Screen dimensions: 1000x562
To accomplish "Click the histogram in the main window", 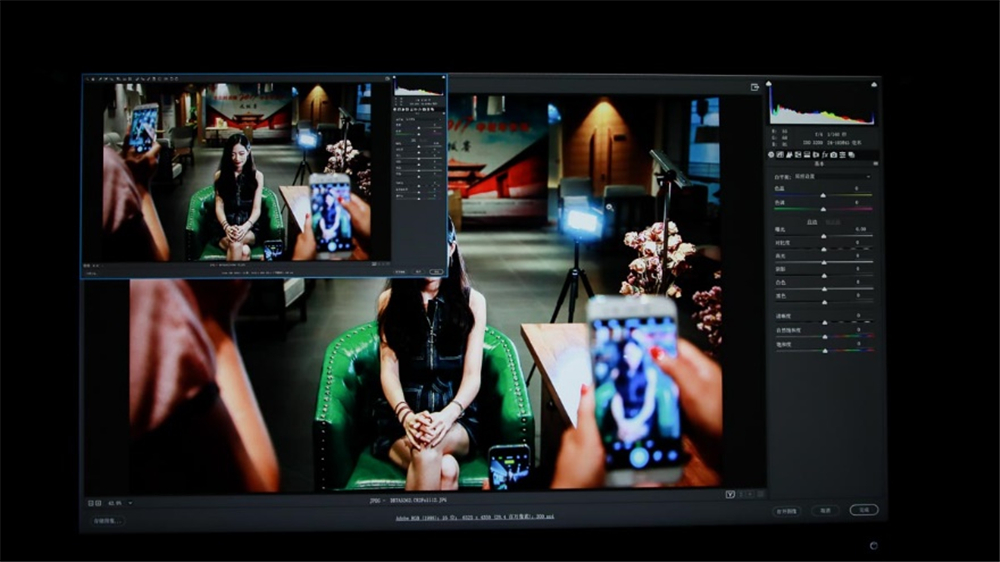I will tap(821, 105).
